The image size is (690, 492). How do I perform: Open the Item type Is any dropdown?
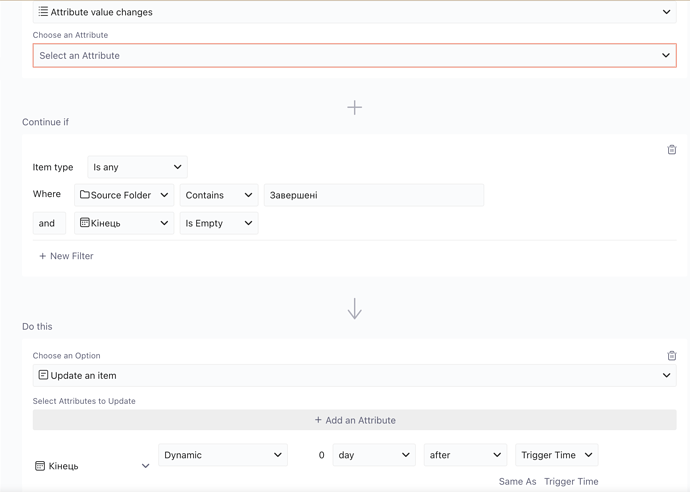pos(137,167)
